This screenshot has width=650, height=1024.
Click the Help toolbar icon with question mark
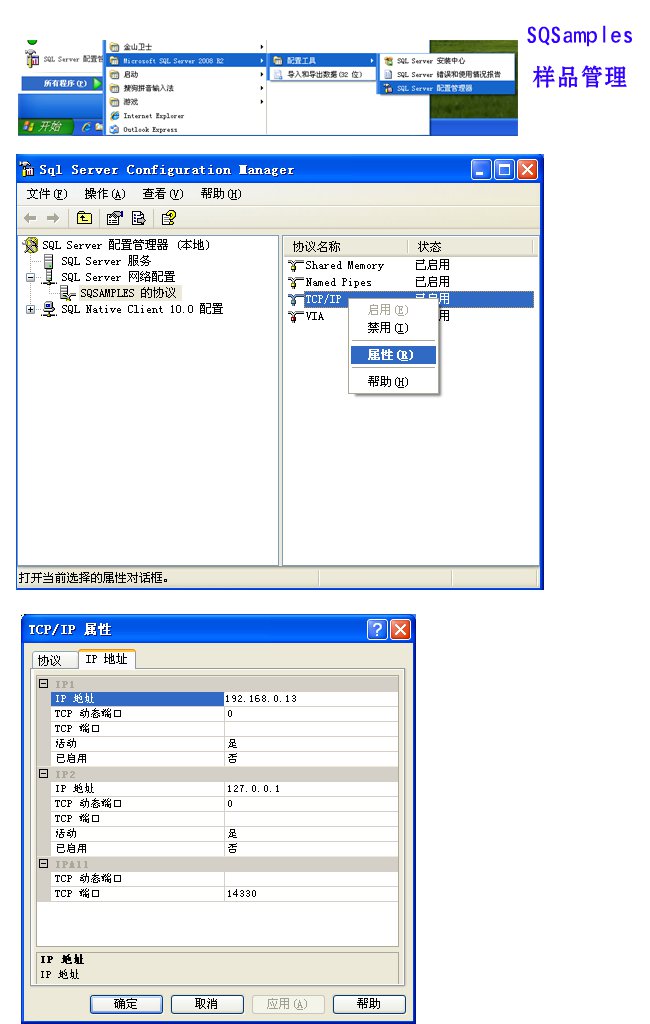pos(169,218)
